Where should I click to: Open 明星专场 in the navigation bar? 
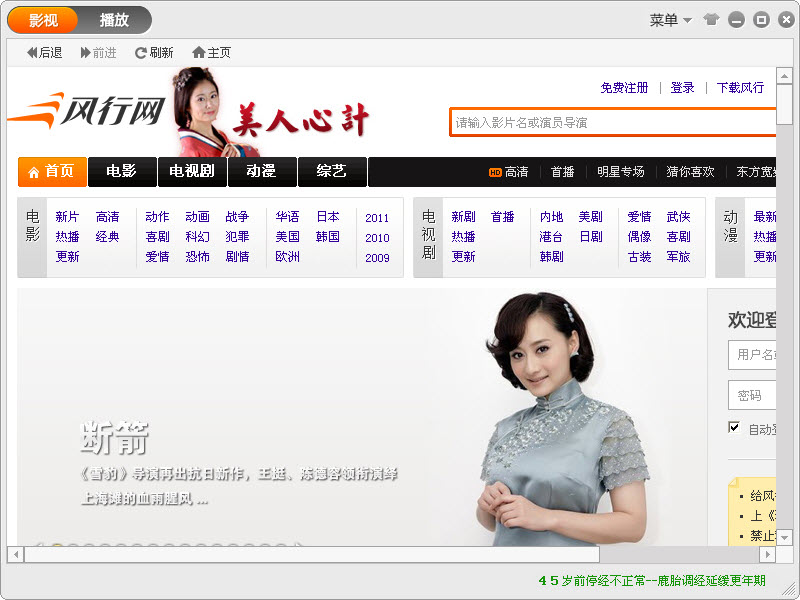pyautogui.click(x=620, y=172)
